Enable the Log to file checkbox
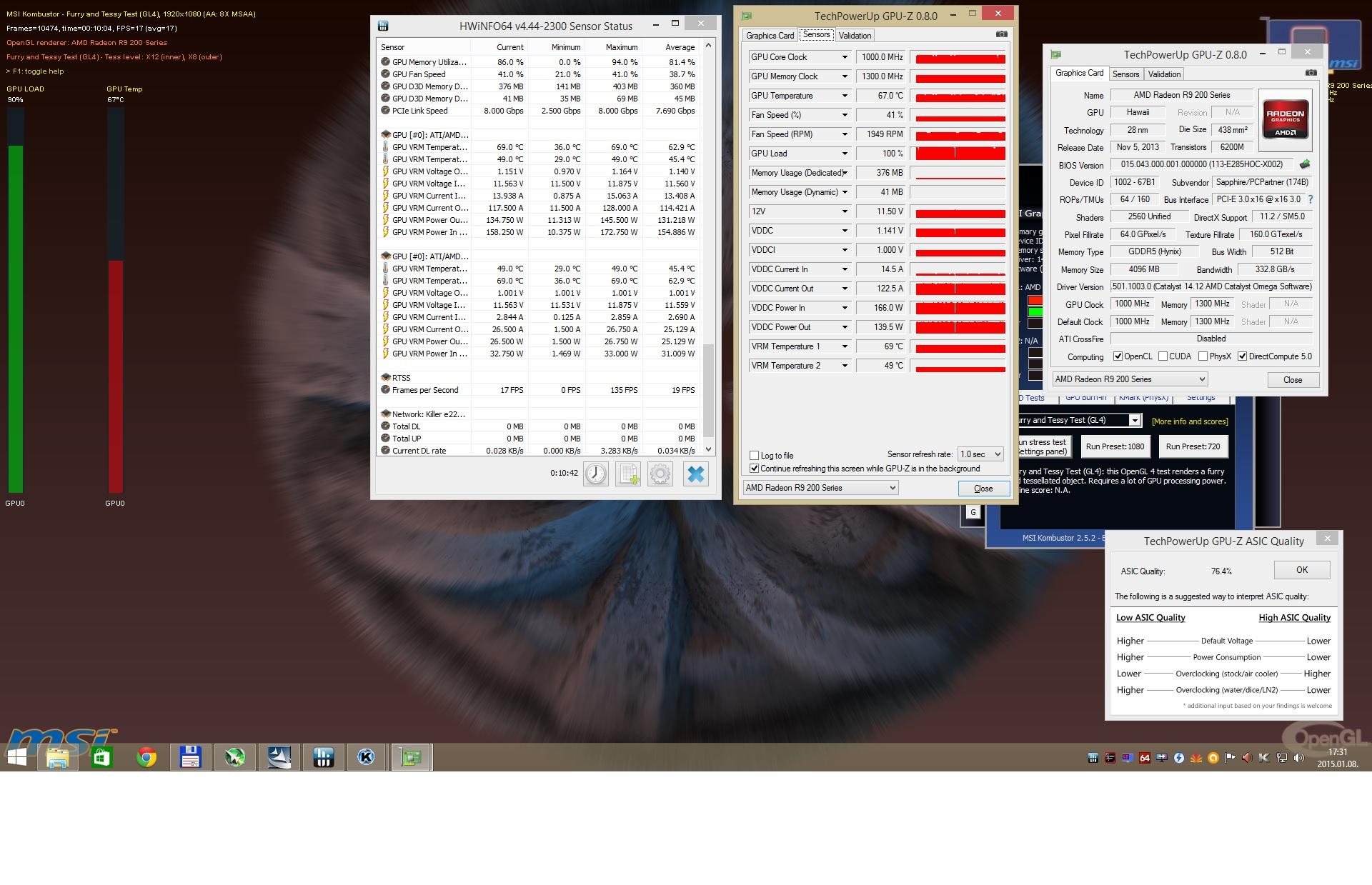The height and width of the screenshot is (885, 1372). pyautogui.click(x=754, y=455)
